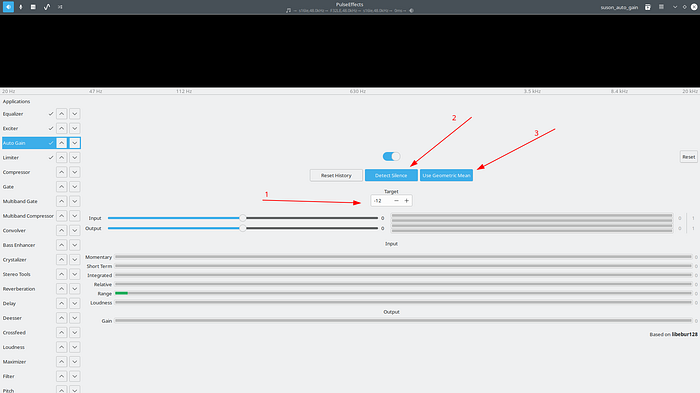Select Reverberation in the effects list
Viewport: 700px width, 393px height.
[19, 289]
